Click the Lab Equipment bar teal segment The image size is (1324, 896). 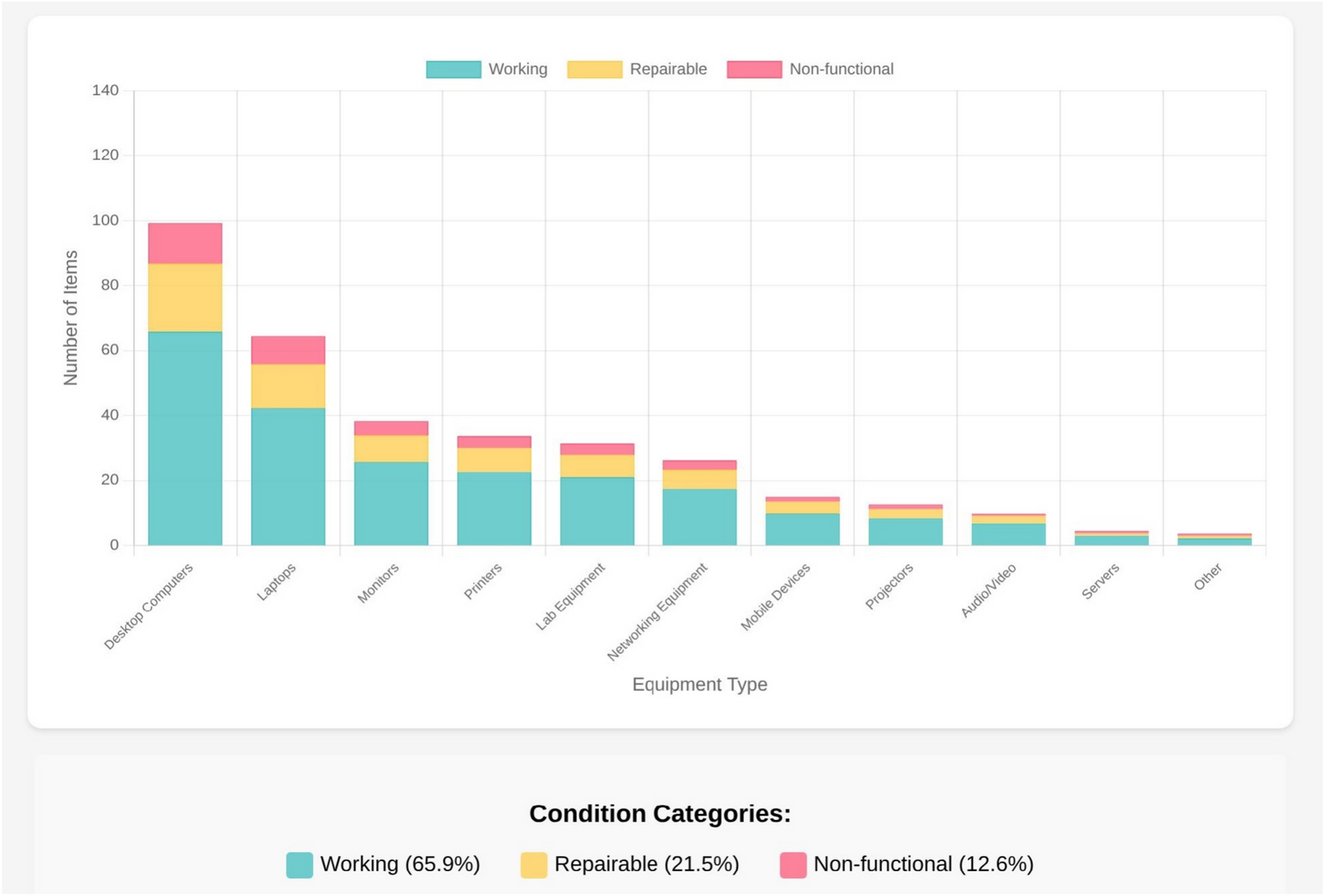pos(597,511)
